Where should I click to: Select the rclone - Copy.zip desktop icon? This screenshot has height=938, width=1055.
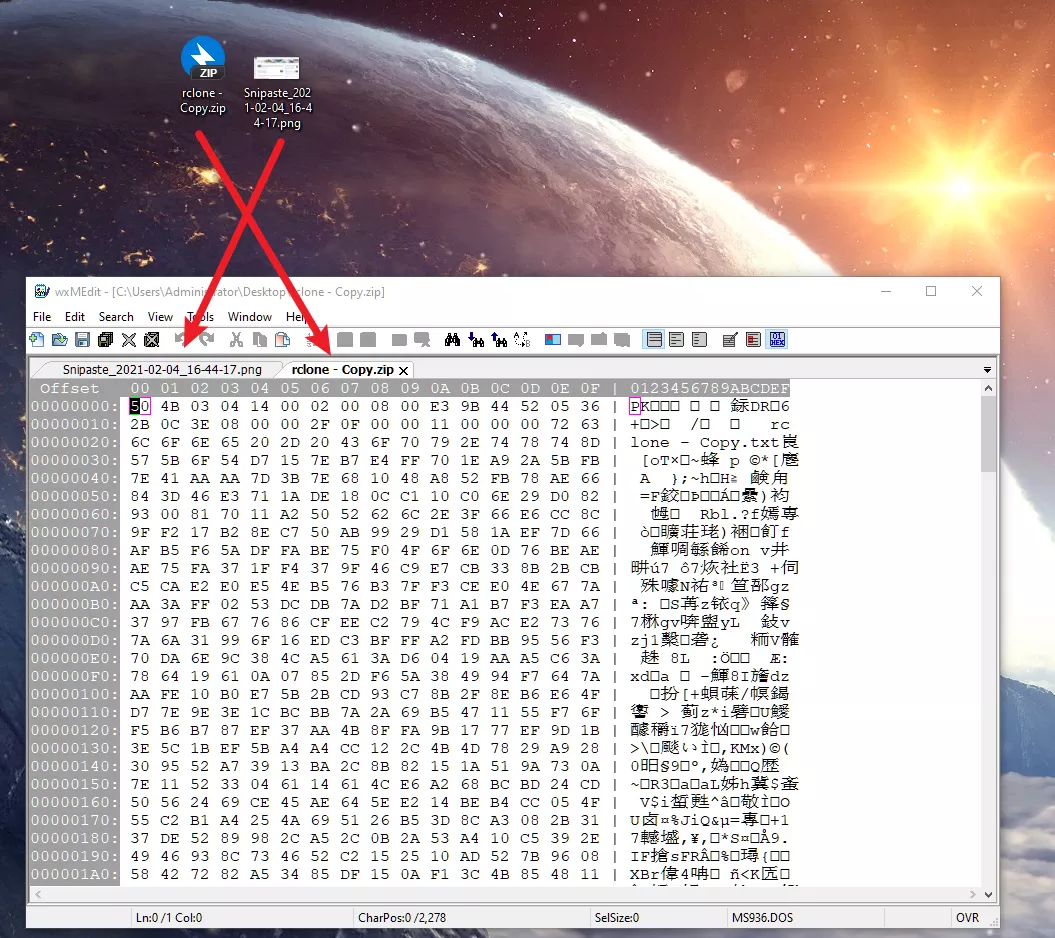(x=203, y=75)
